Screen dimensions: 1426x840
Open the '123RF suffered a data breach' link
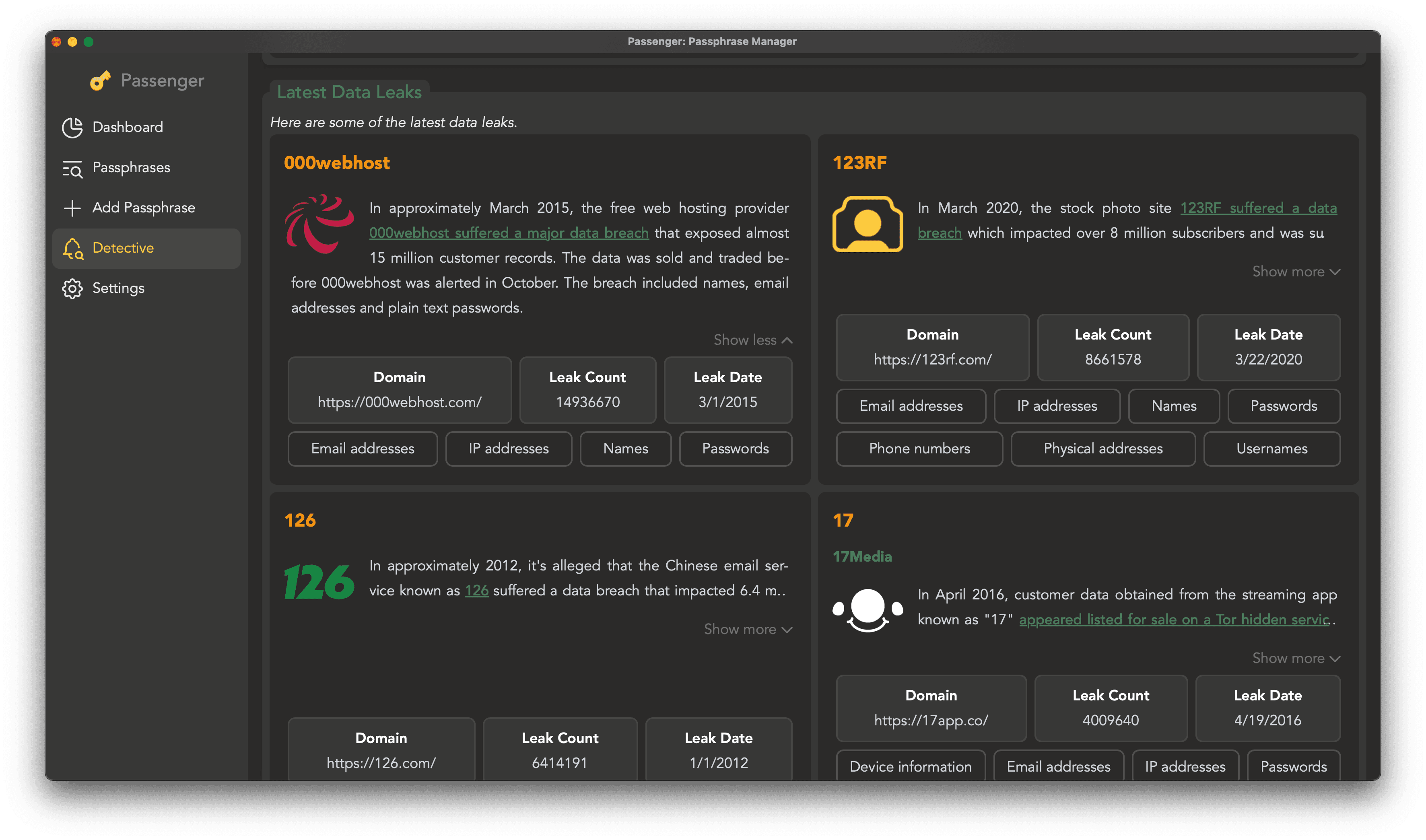[x=1259, y=208]
